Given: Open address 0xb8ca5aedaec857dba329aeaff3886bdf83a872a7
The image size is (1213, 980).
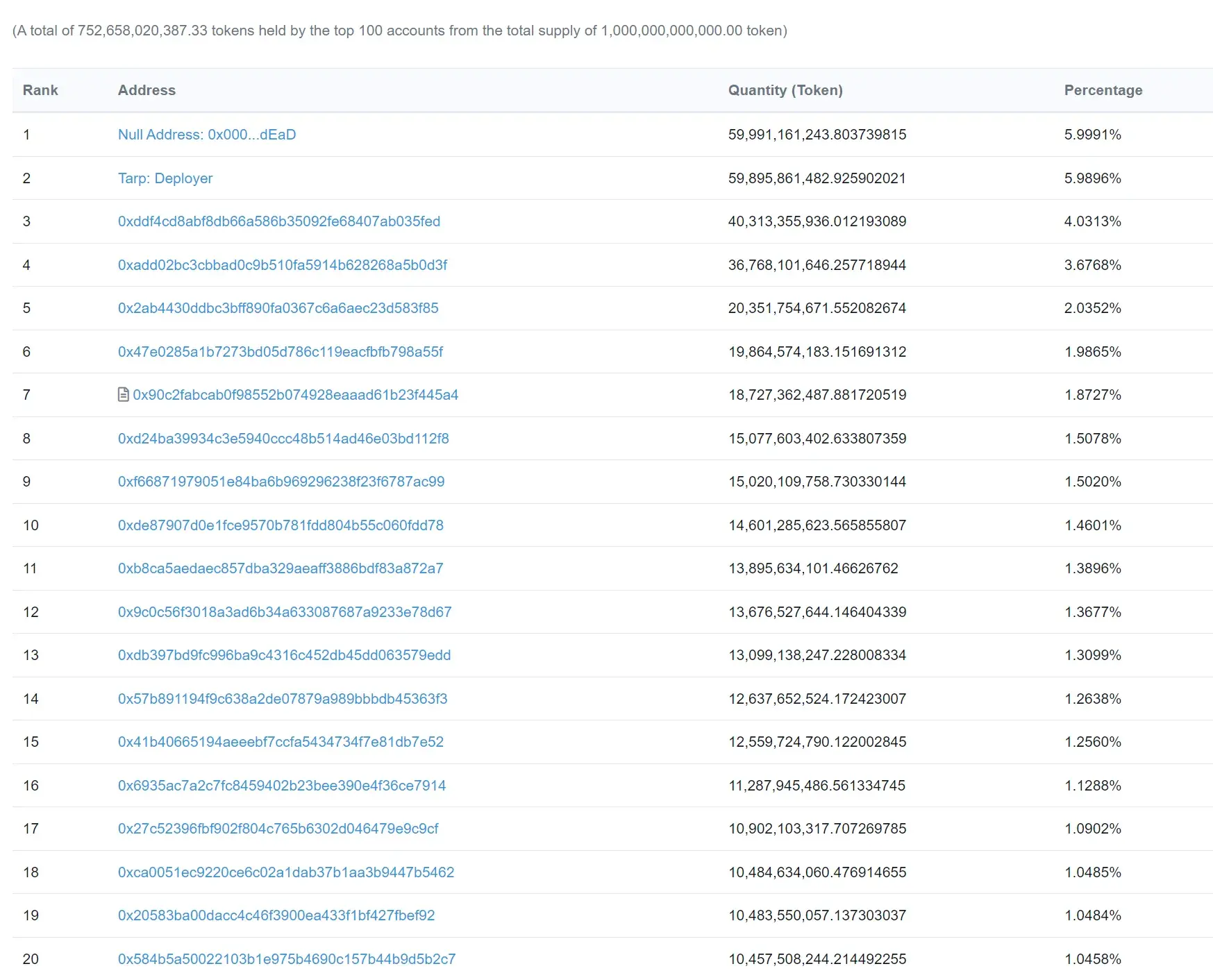Looking at the screenshot, I should pos(281,568).
